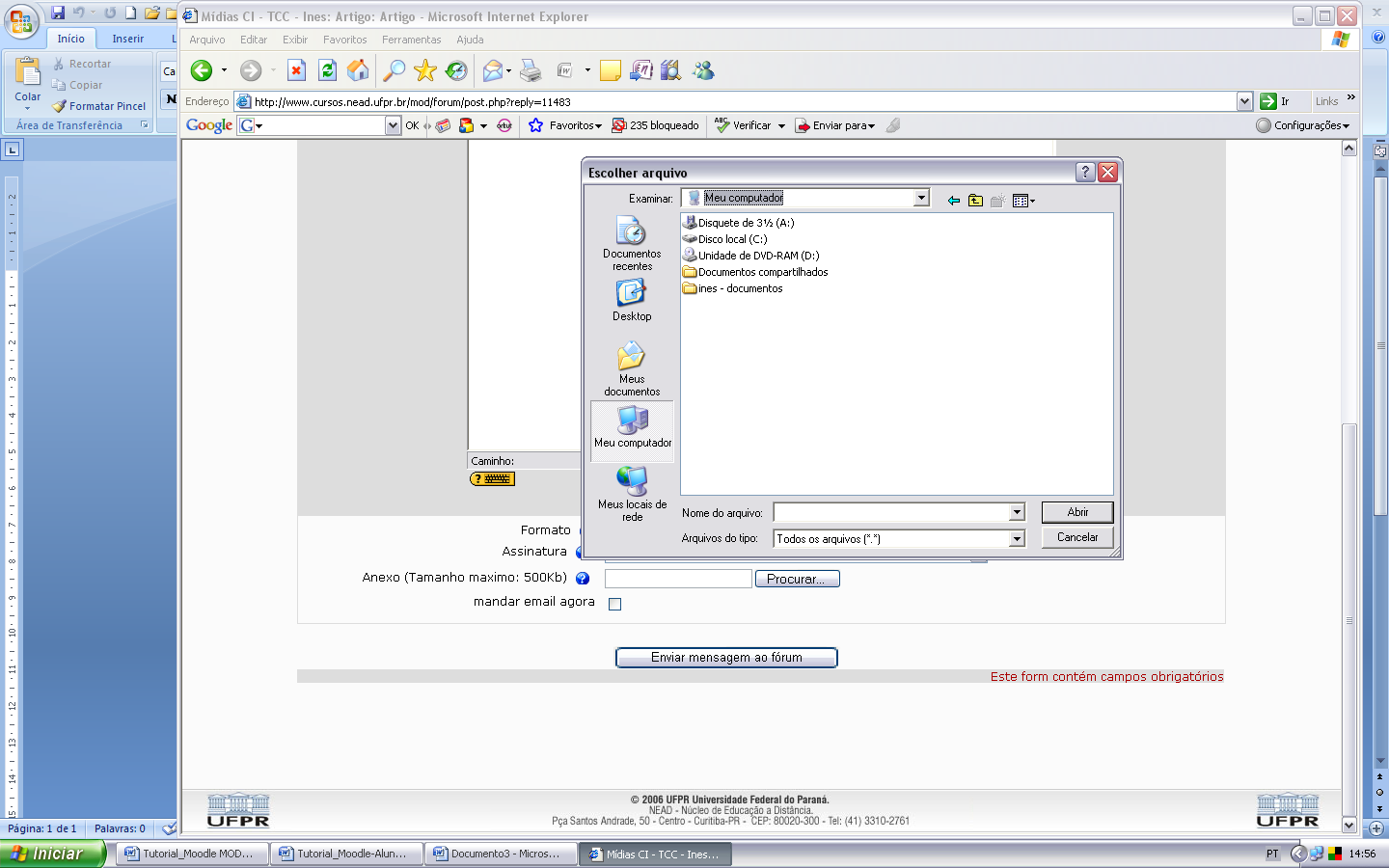Click the Research books icon in toolbar
The height and width of the screenshot is (868, 1389).
pos(670,70)
